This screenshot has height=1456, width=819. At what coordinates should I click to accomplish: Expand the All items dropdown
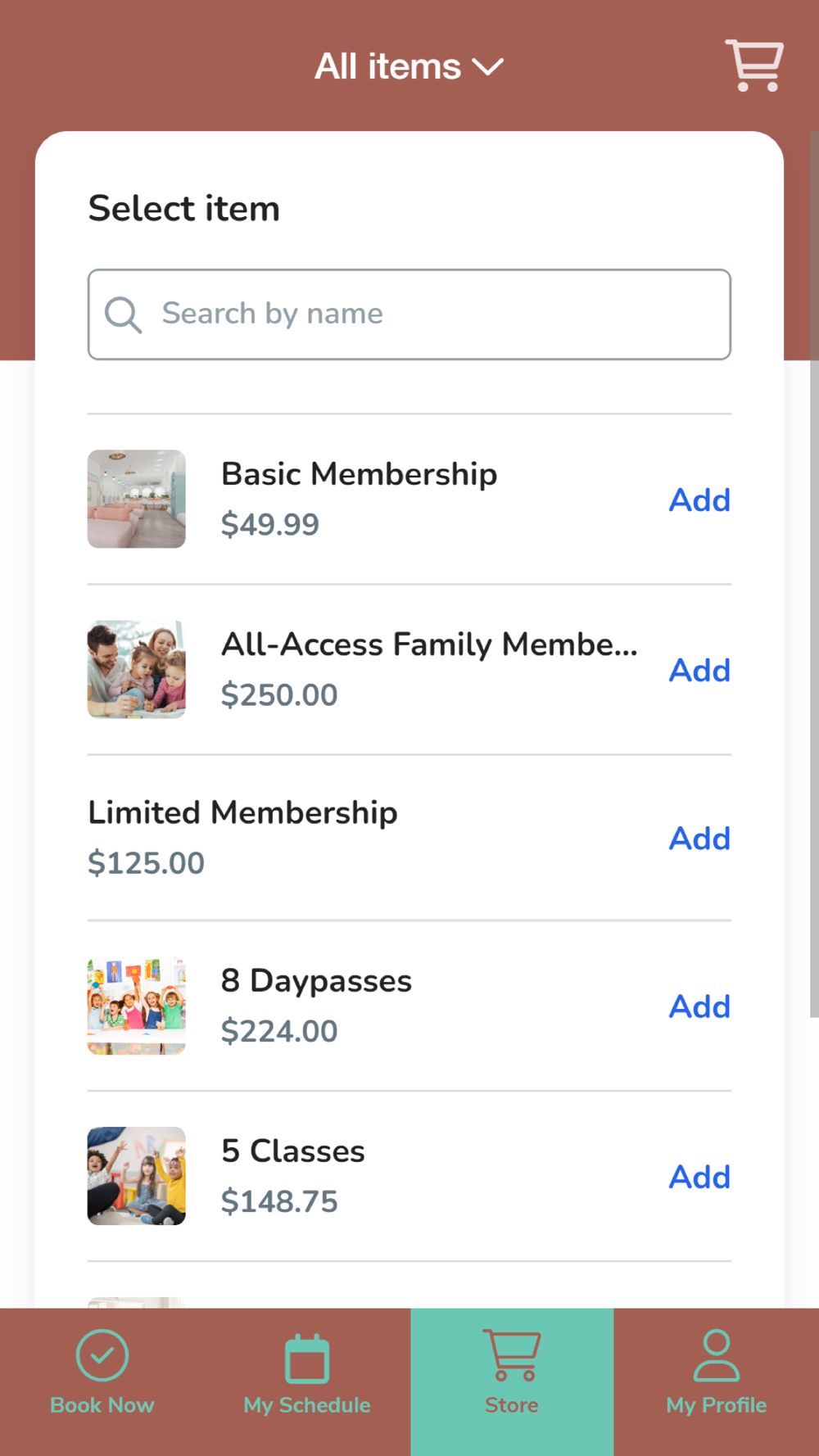coord(389,66)
